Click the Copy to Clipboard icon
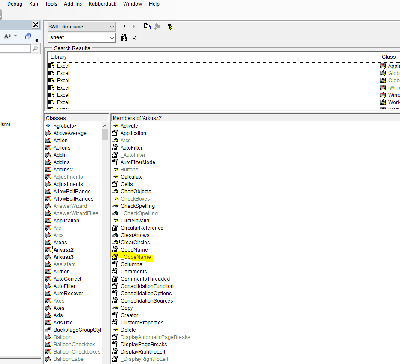 (147, 26)
